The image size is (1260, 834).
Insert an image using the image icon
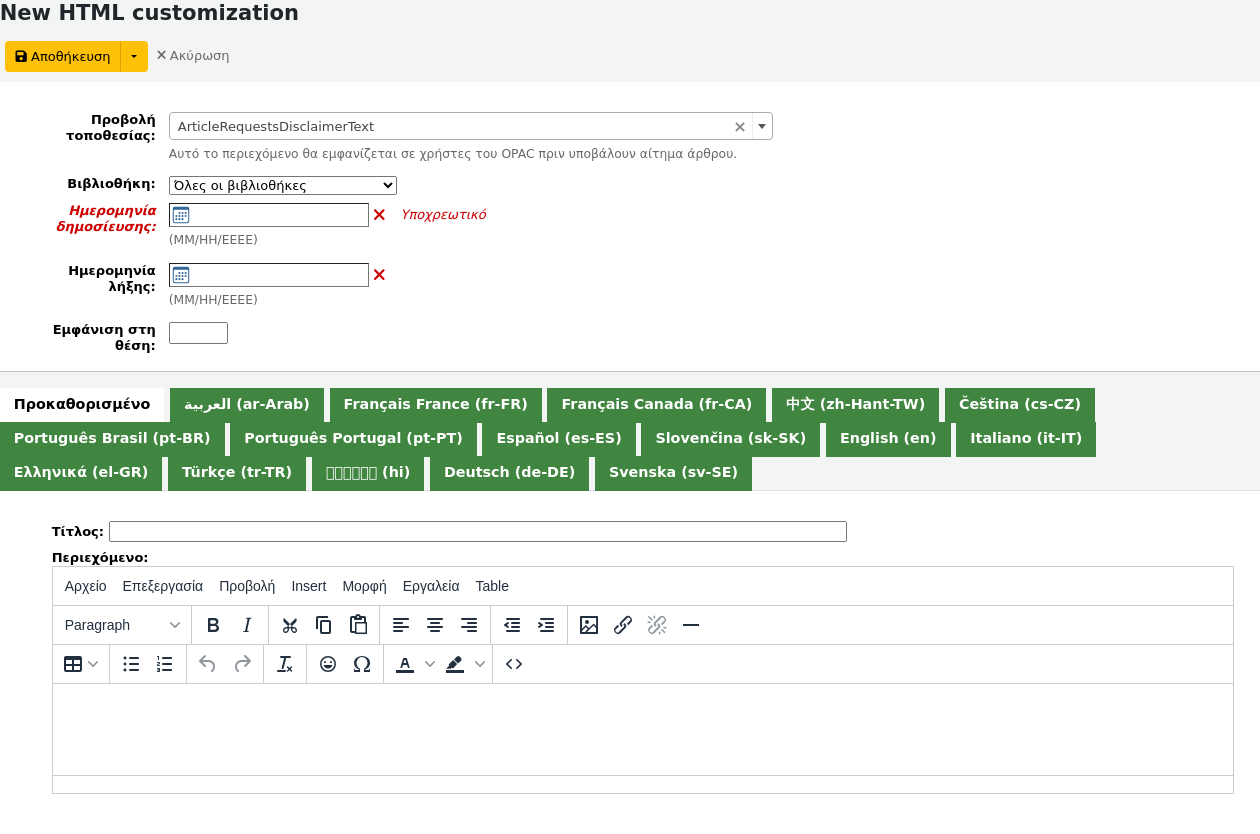click(x=589, y=625)
